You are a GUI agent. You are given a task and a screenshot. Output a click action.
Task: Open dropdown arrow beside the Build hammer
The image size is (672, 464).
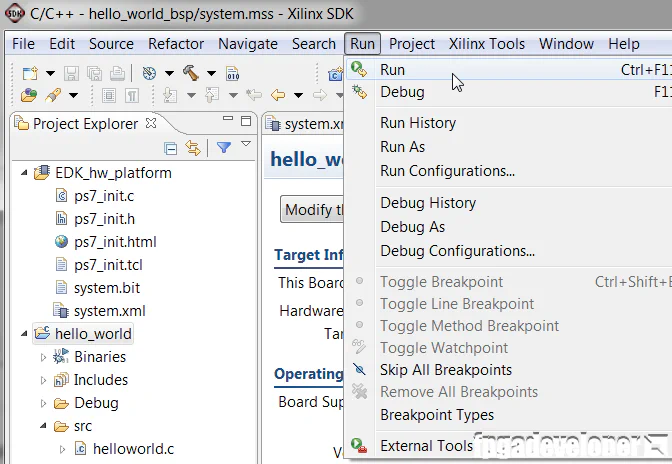pyautogui.click(x=211, y=73)
